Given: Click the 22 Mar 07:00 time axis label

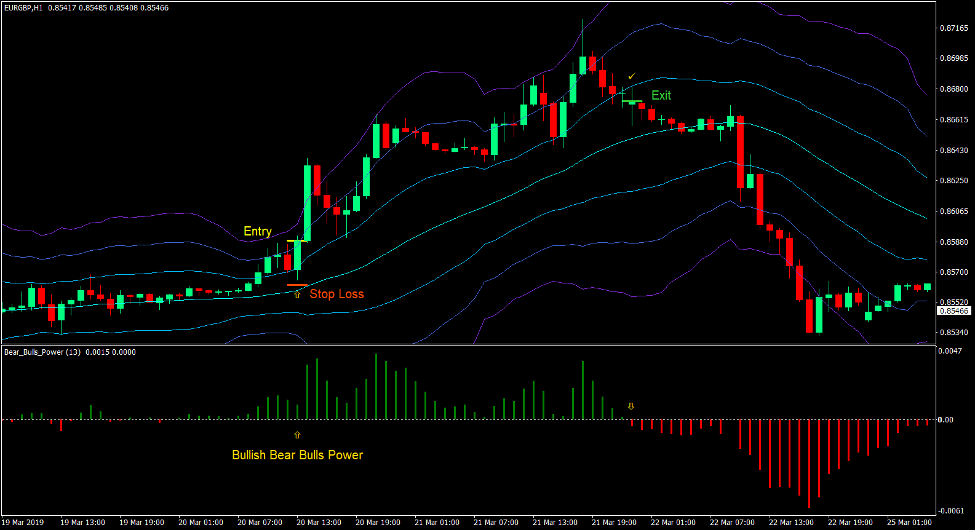Looking at the screenshot, I should point(732,522).
